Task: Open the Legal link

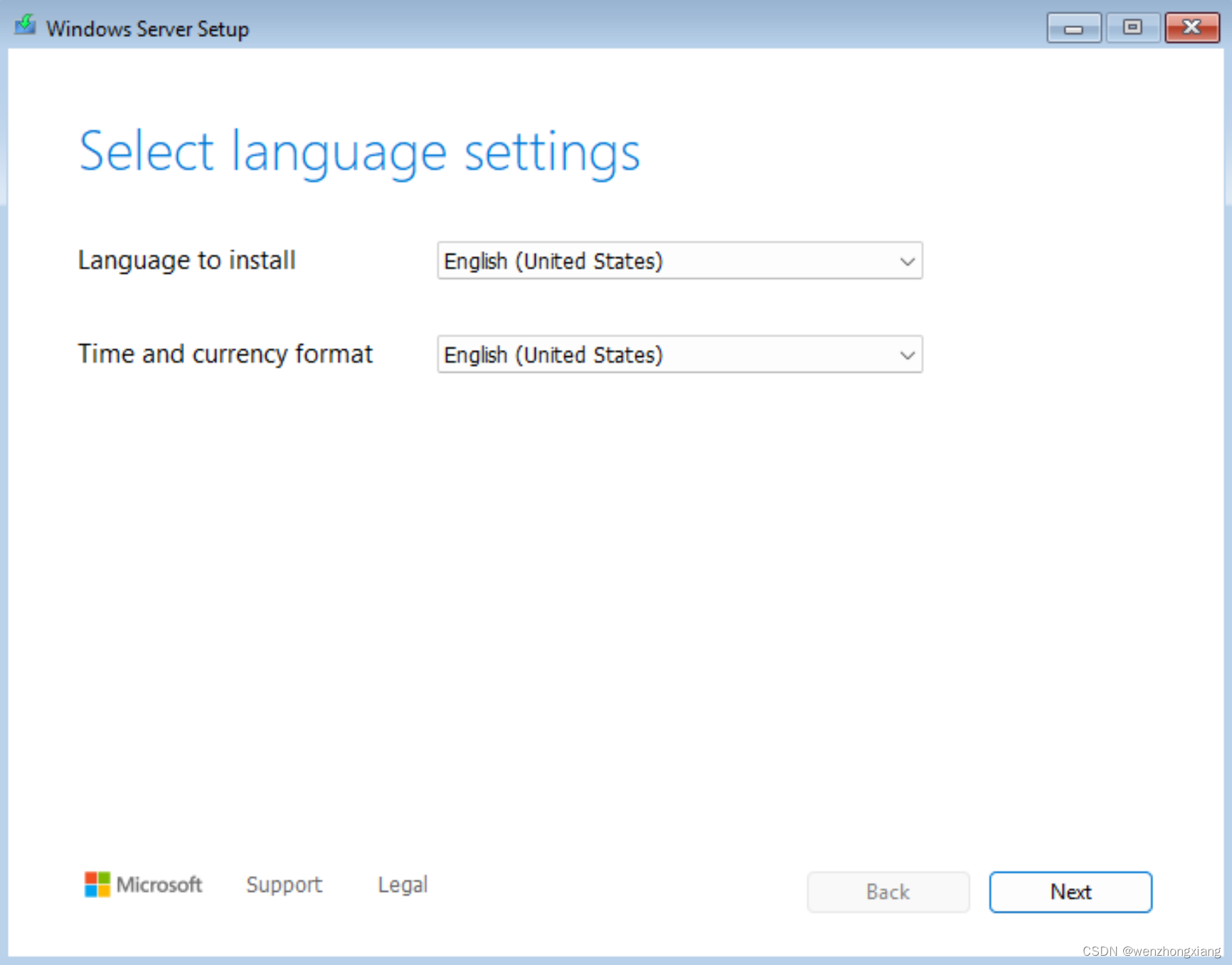Action: [x=403, y=885]
